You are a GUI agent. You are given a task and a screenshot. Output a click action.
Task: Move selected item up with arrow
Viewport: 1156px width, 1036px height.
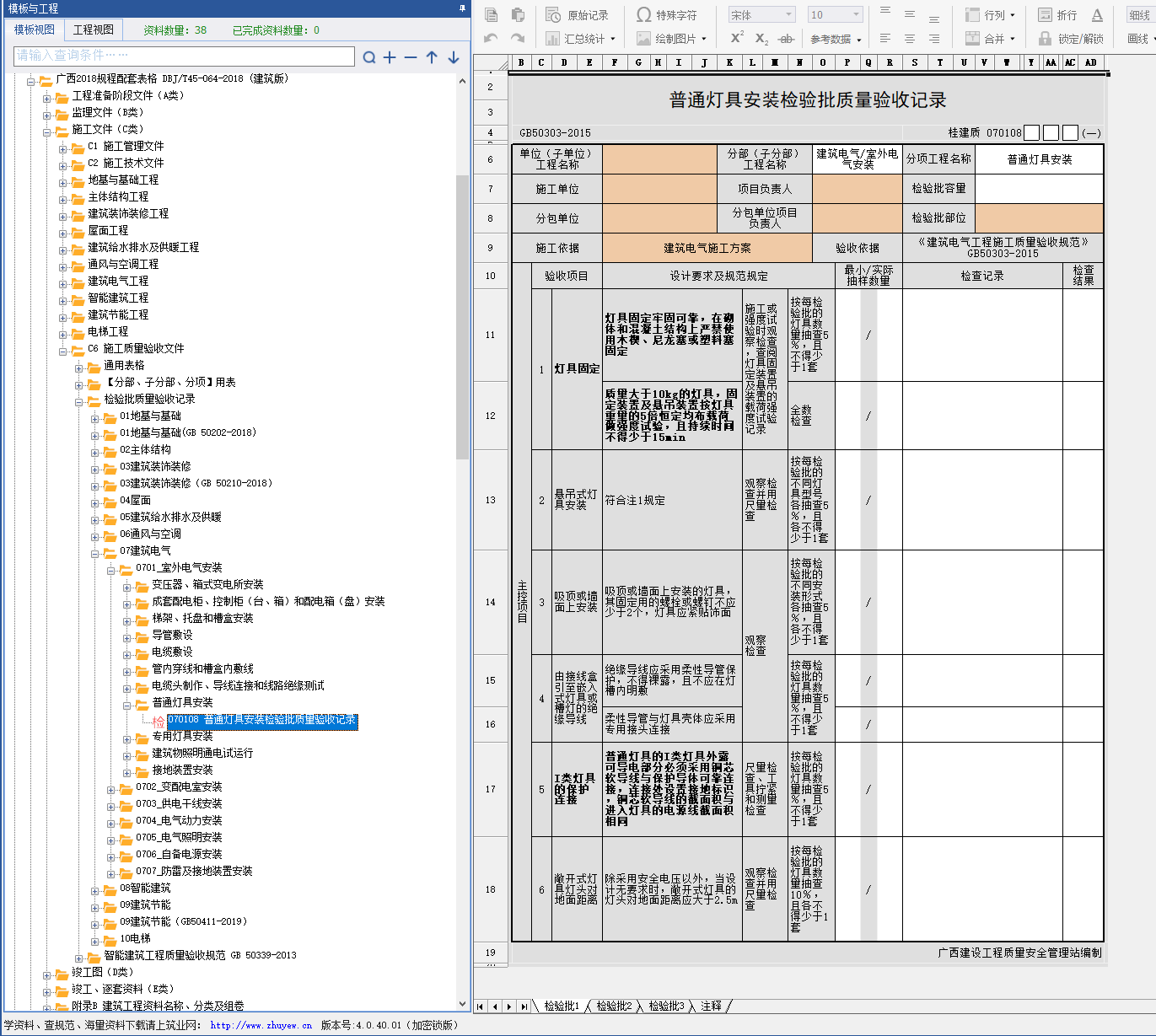432,57
